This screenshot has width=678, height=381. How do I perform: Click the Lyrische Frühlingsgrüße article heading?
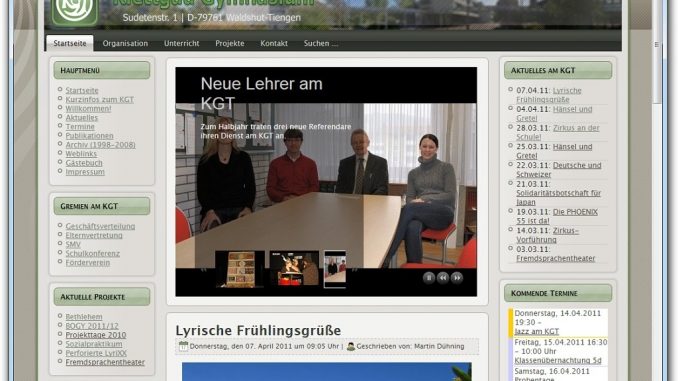[258, 330]
